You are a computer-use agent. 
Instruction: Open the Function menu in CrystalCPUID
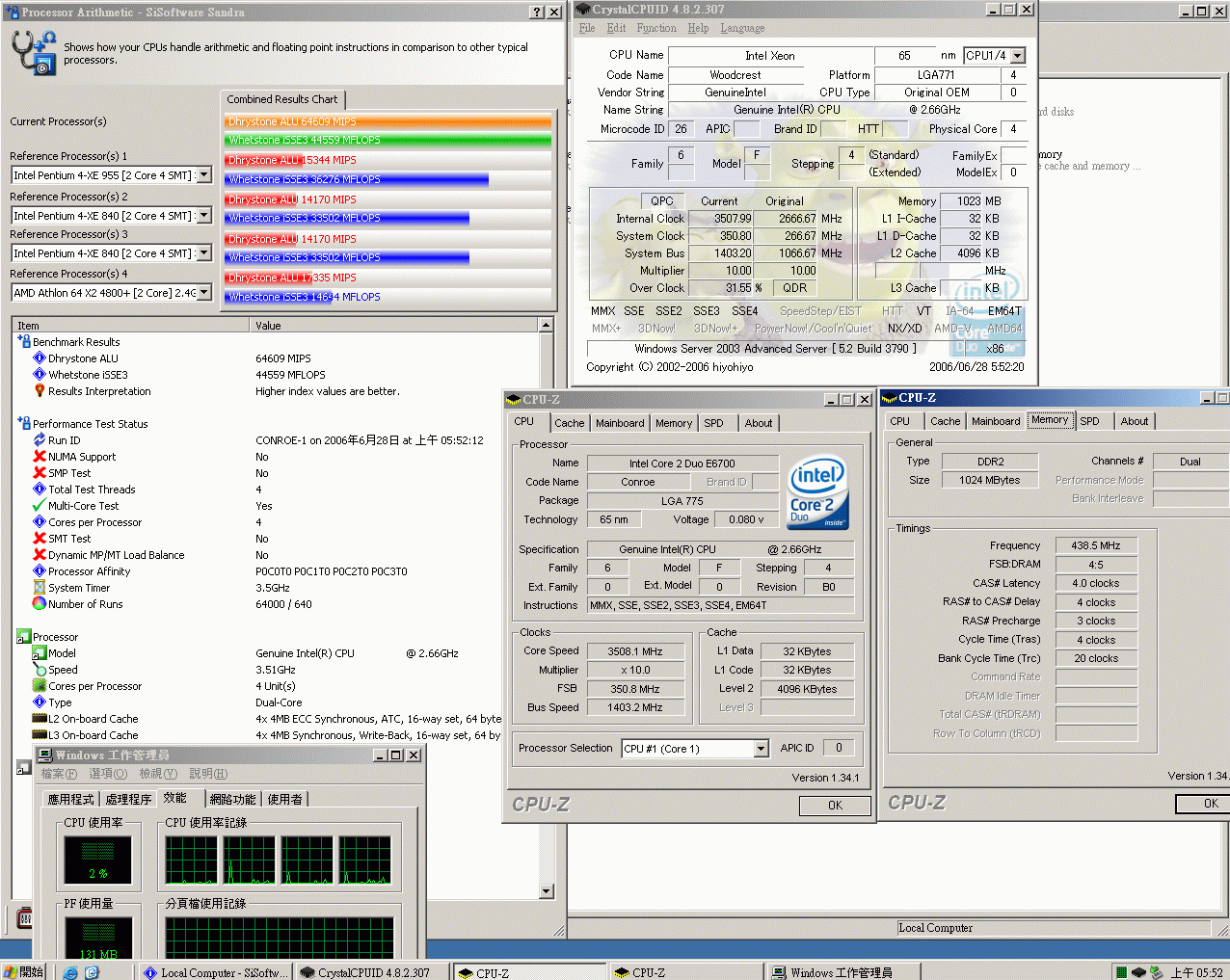(x=655, y=29)
